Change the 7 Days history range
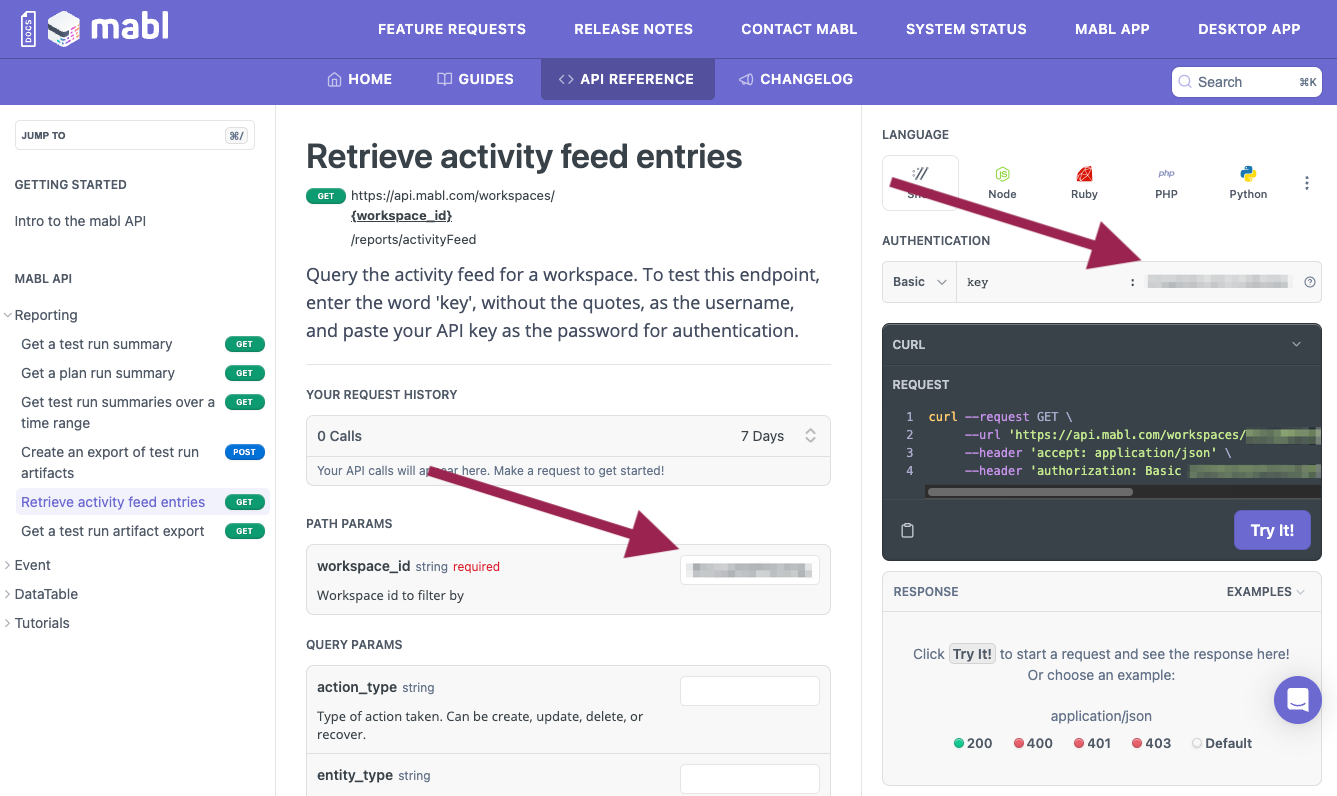Viewport: 1337px width, 796px height. (778, 436)
